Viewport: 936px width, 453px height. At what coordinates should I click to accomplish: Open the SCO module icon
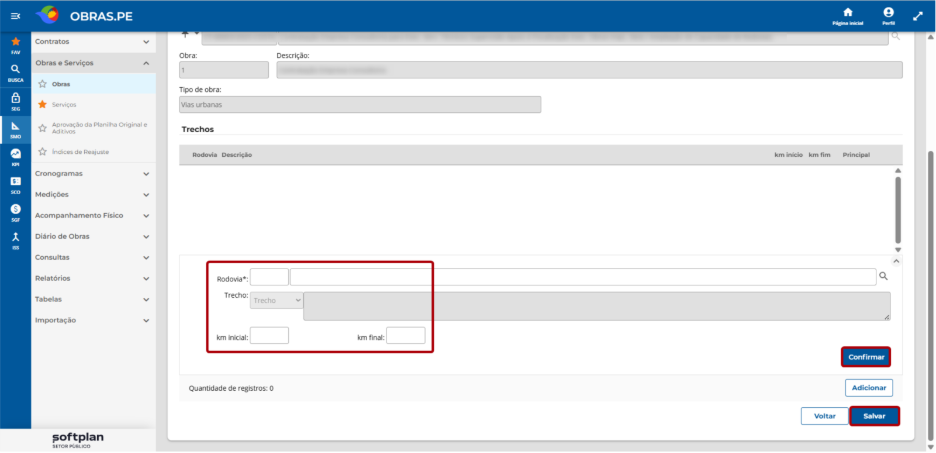[16, 184]
